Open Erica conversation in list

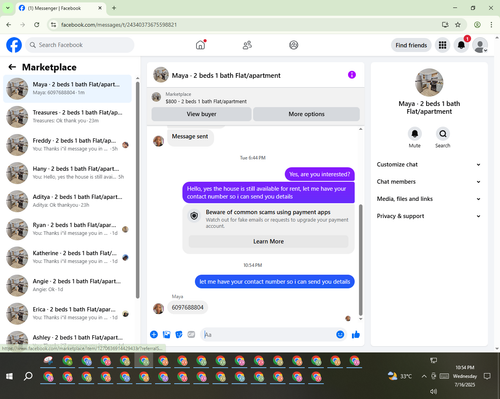pyautogui.click(x=68, y=313)
